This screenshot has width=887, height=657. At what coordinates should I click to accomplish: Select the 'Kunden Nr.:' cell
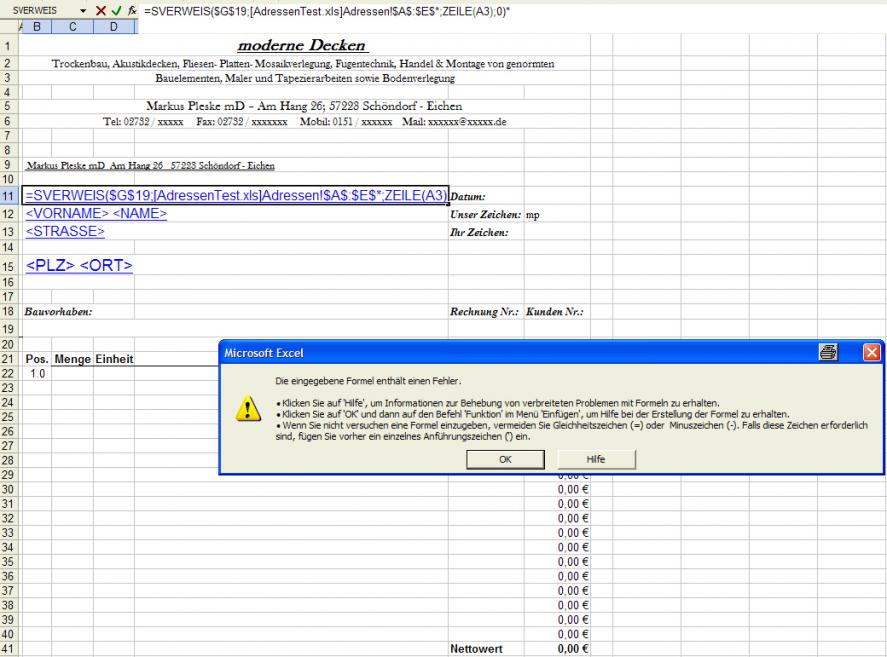pos(555,312)
